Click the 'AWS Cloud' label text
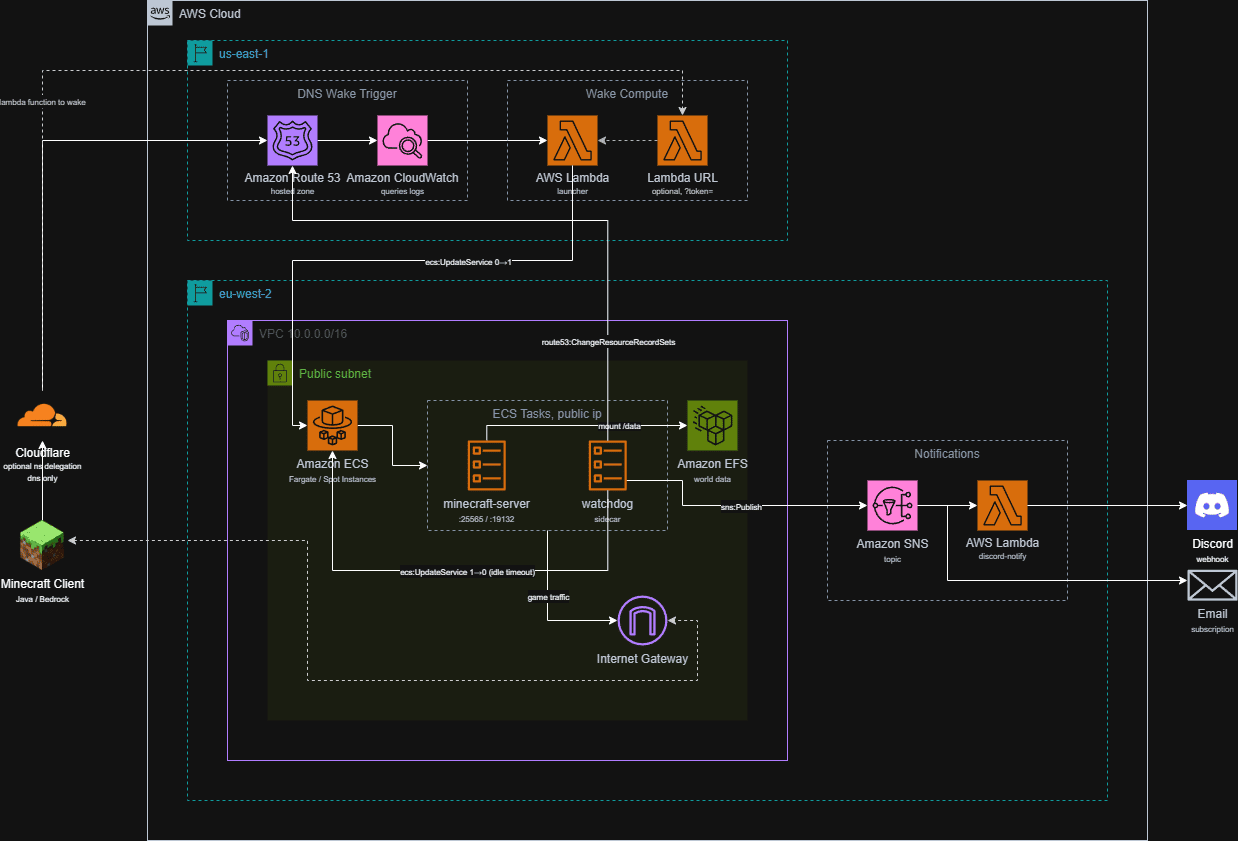Viewport: 1238px width, 841px height. pos(210,14)
